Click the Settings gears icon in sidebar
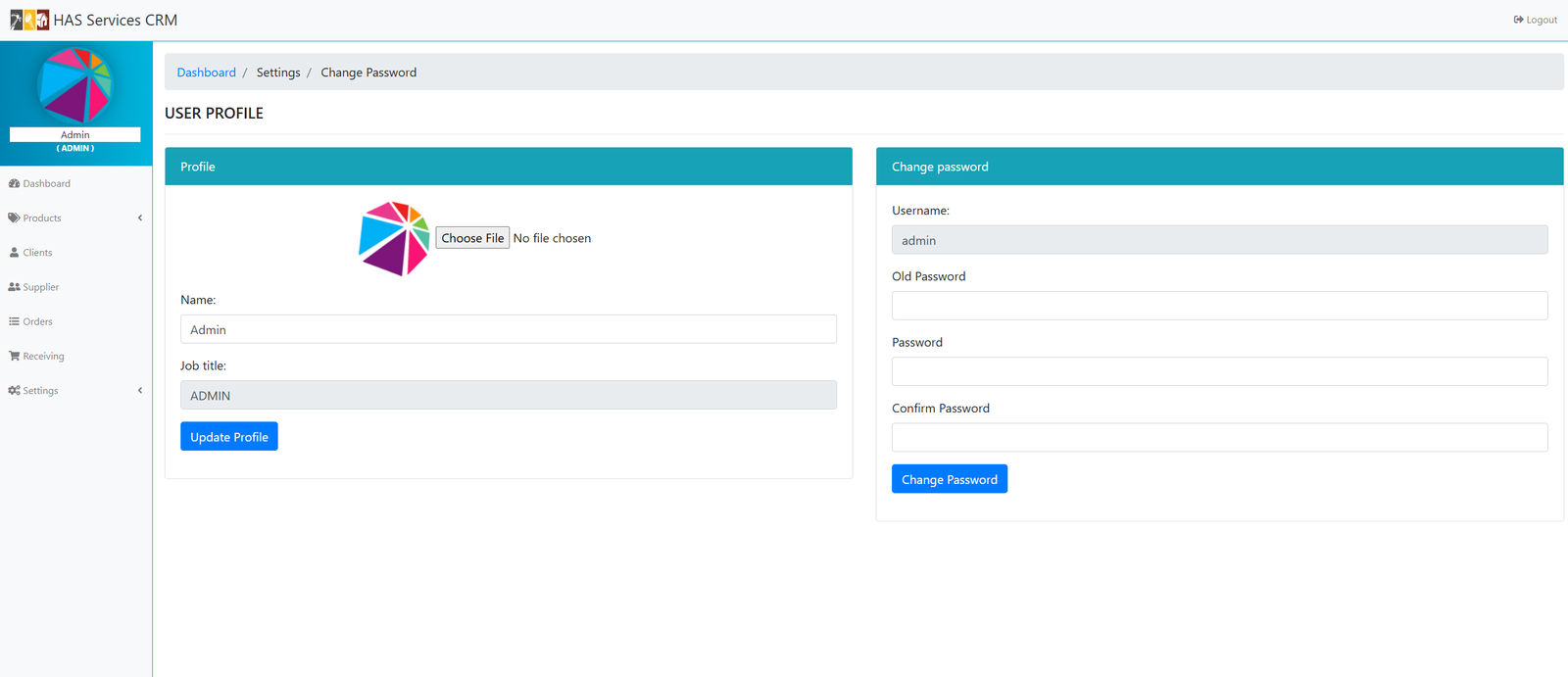This screenshot has width=1568, height=677. [14, 391]
